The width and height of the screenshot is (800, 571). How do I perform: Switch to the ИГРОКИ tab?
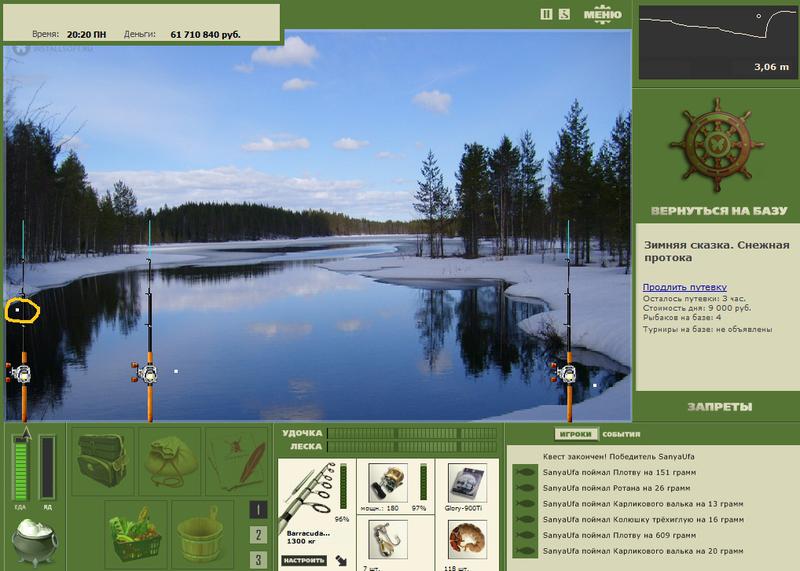tap(576, 434)
